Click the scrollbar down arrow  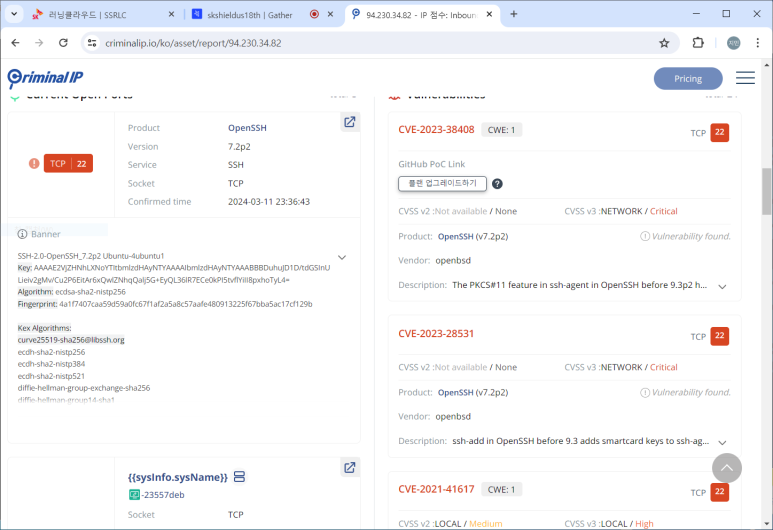pos(766,524)
